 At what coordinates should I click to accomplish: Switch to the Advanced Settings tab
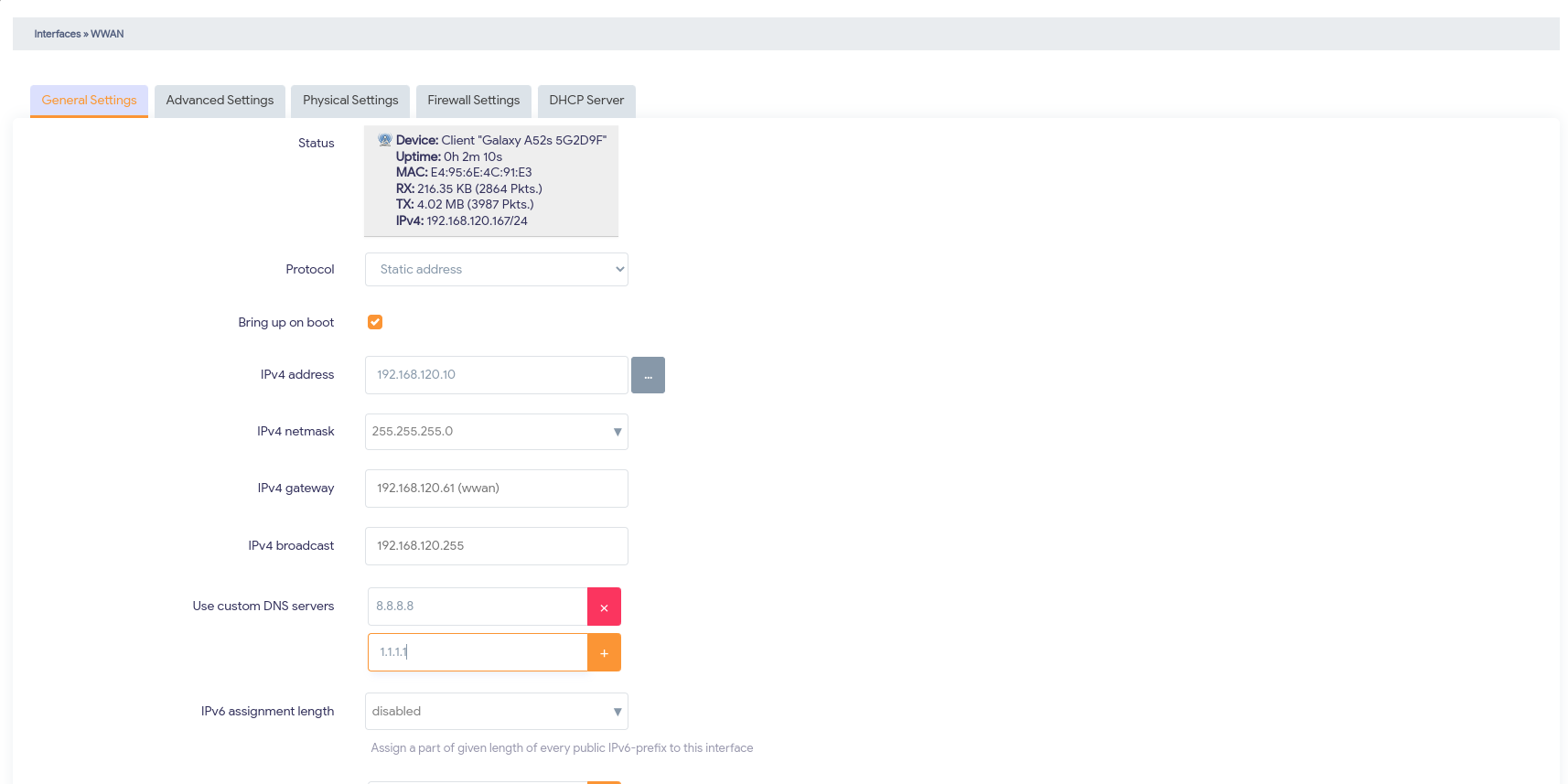[220, 101]
